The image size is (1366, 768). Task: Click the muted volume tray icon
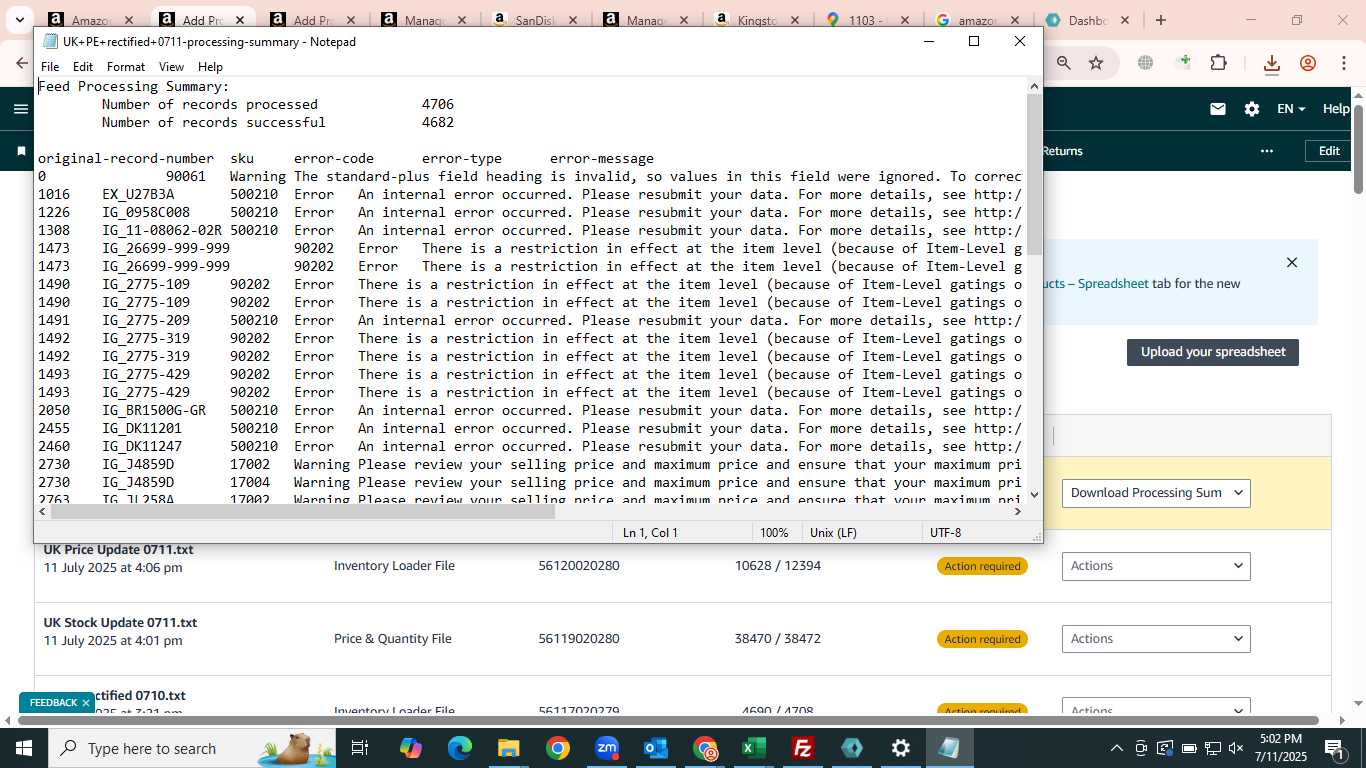pos(1236,748)
